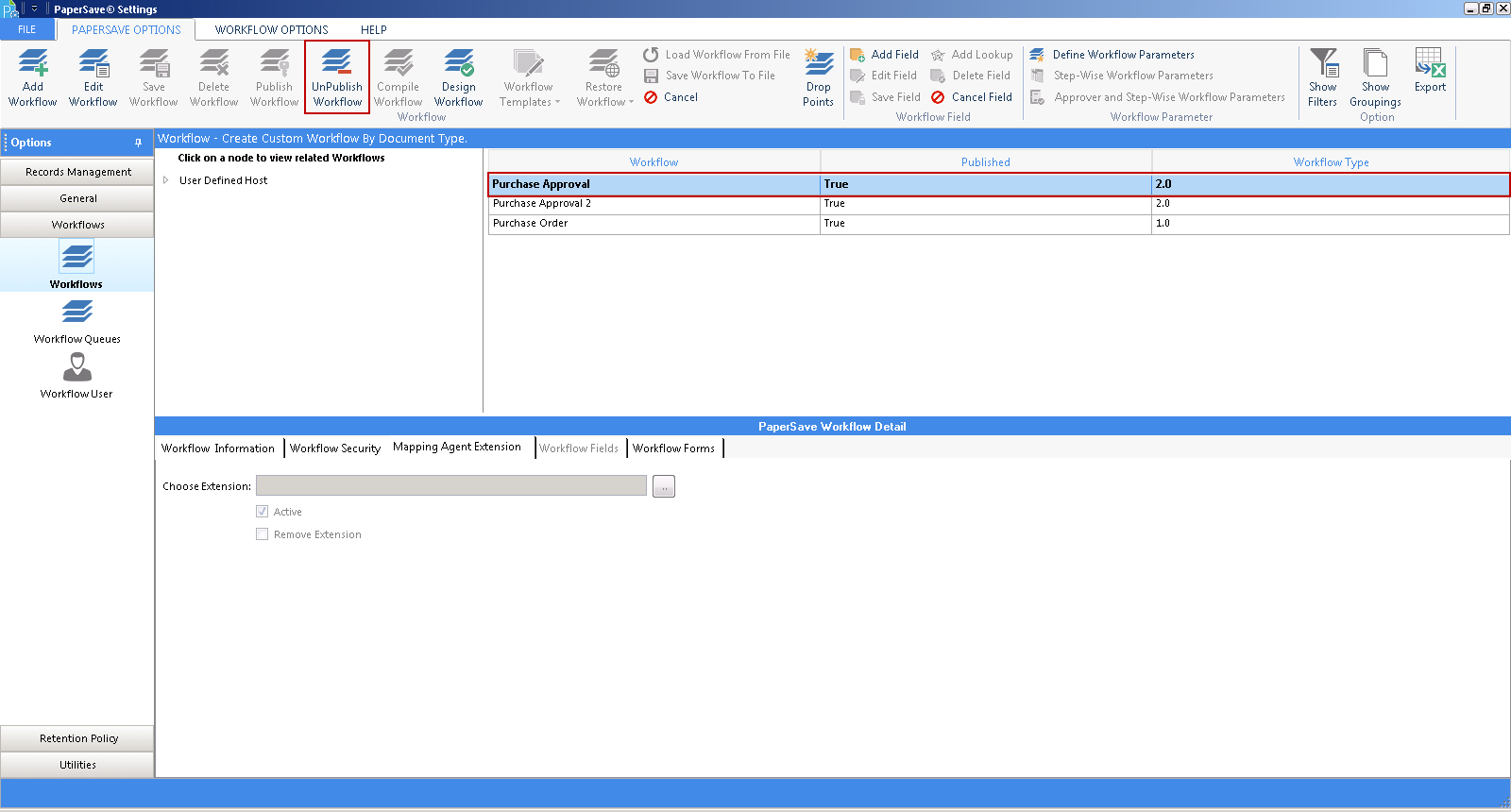Click the browse extension ellipsis button

point(664,486)
